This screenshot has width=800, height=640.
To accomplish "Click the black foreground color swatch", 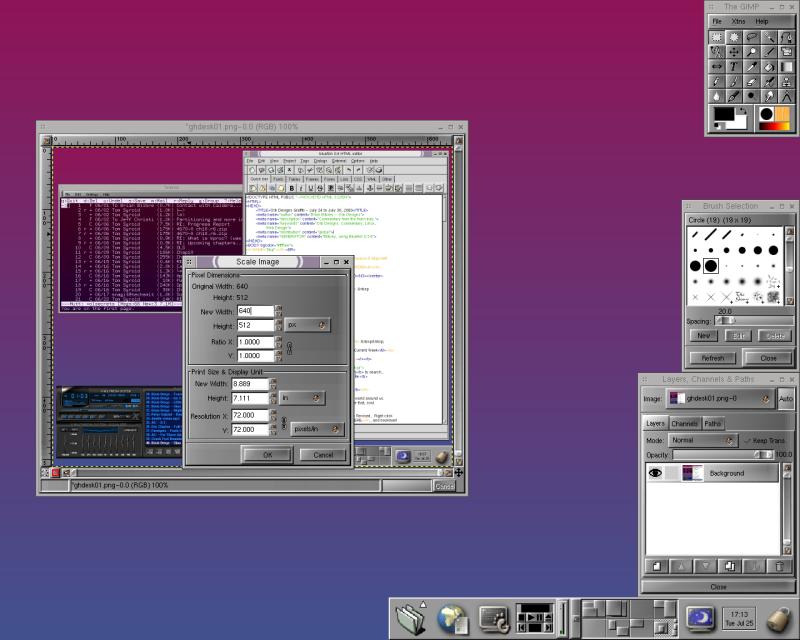I will tap(722, 115).
